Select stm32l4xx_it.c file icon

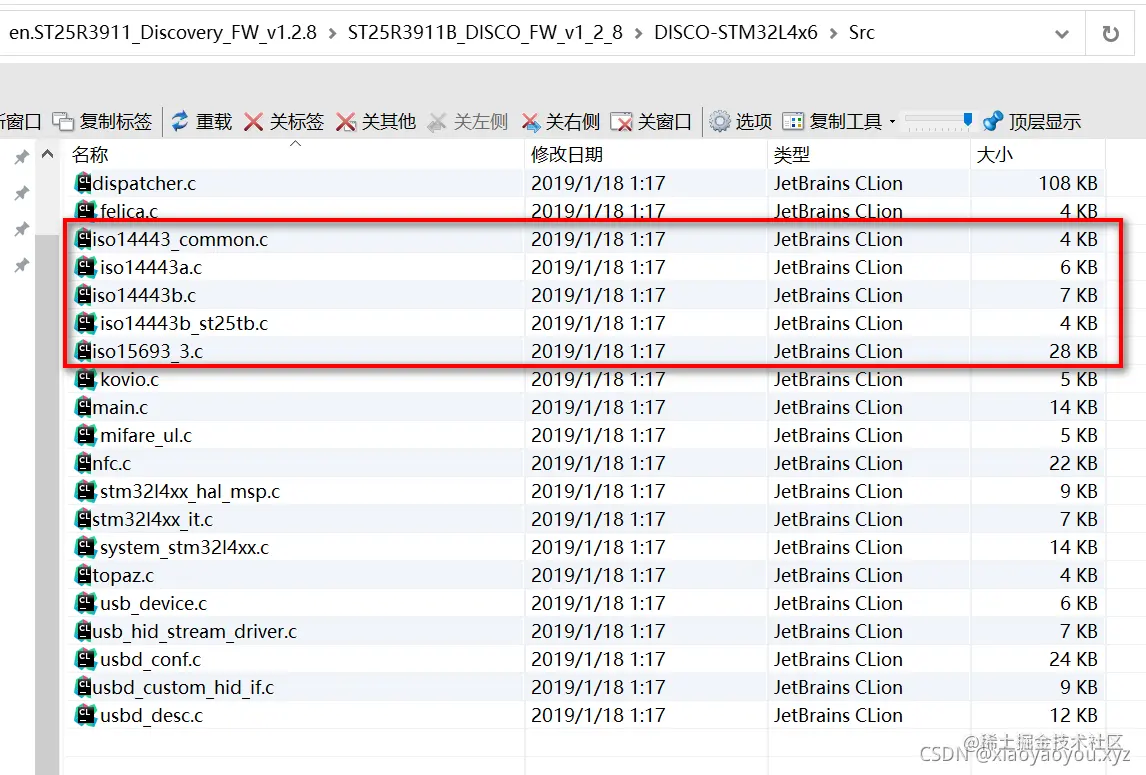click(x=85, y=519)
